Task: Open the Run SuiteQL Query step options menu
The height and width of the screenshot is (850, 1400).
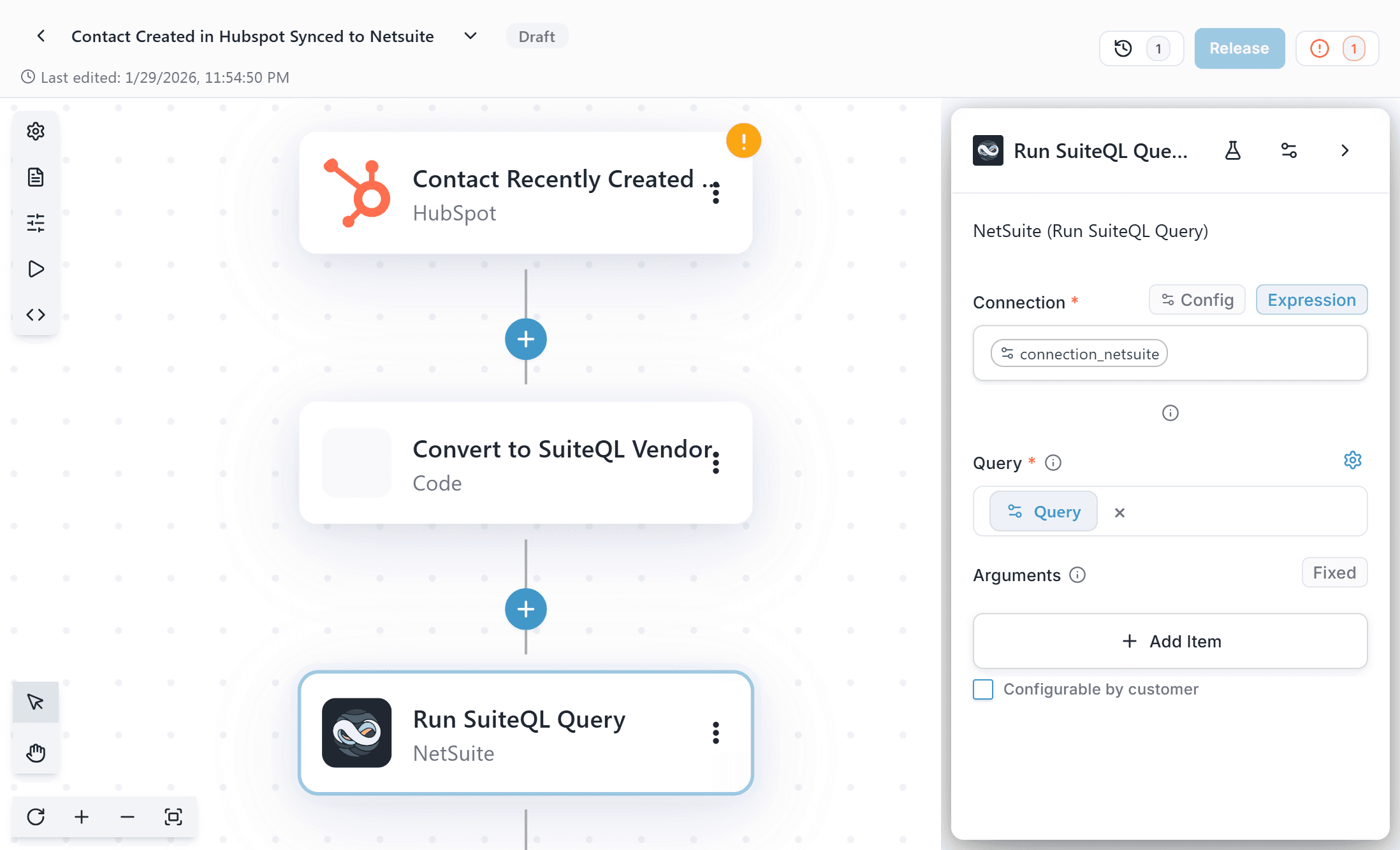Action: (x=716, y=733)
